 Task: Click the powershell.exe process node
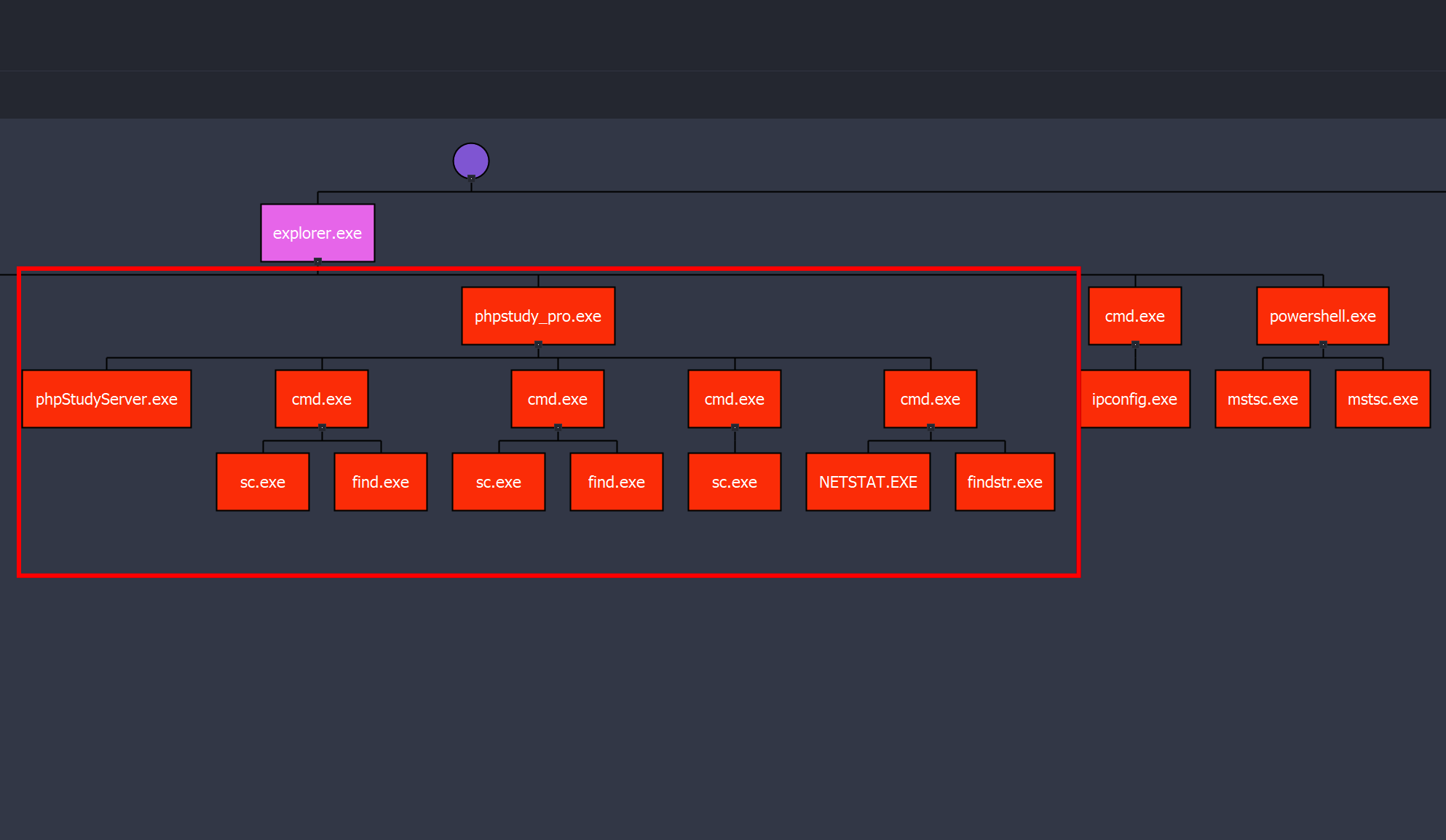click(1323, 316)
